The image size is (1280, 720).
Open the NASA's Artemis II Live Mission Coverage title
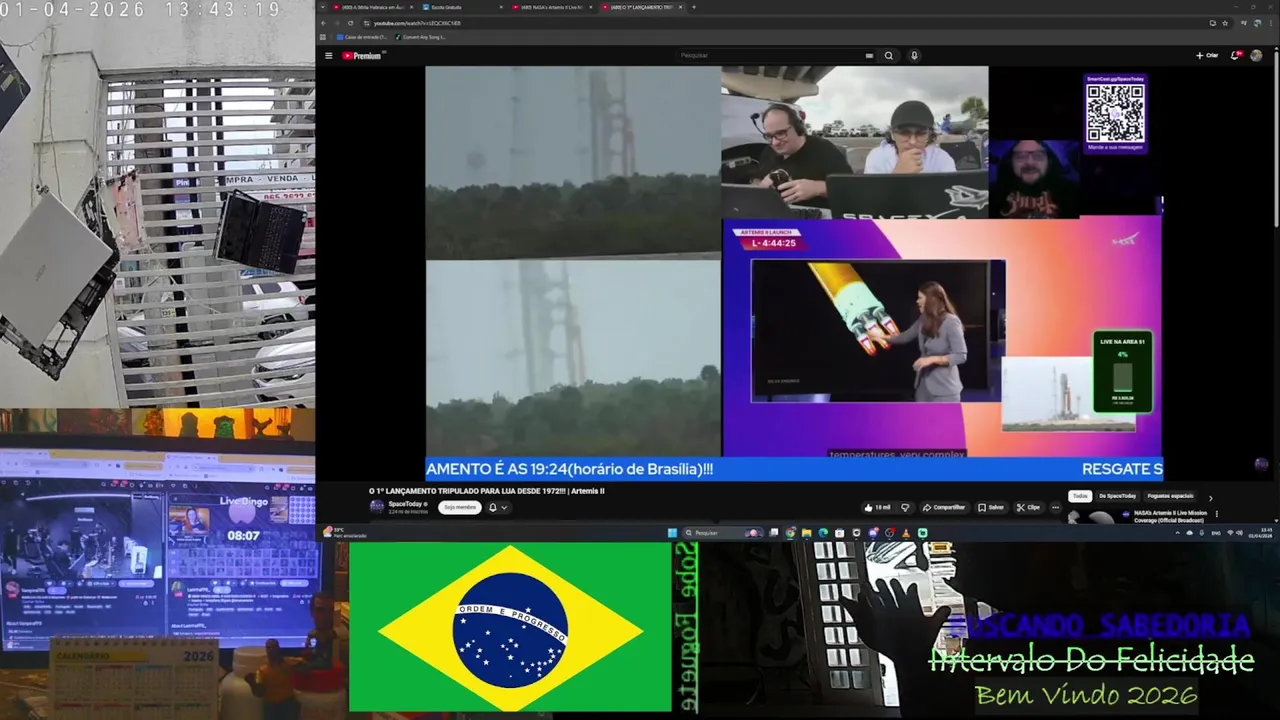pos(1170,517)
